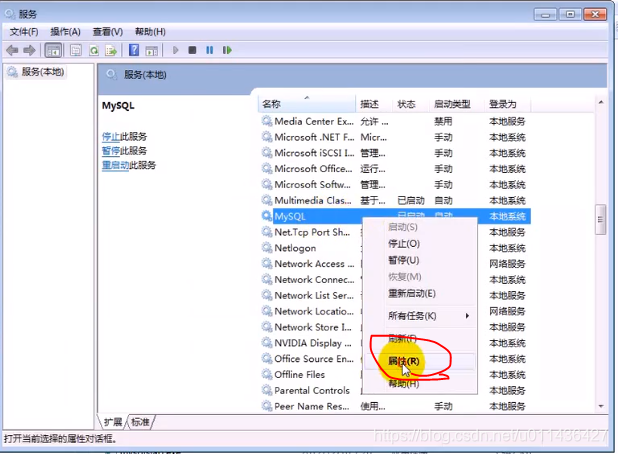The width and height of the screenshot is (618, 454).
Task: Click the gear icon of Microsoft .NET F... row
Action: tap(267, 137)
